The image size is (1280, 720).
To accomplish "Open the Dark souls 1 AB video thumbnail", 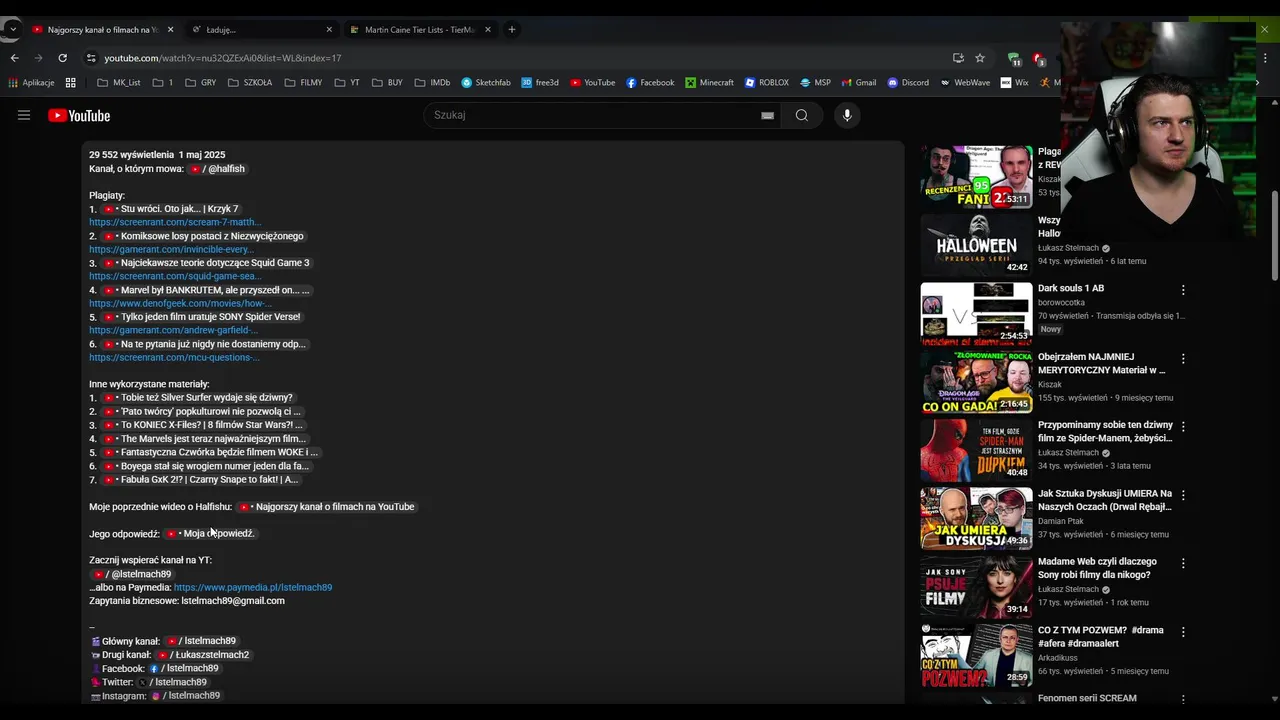I will (x=976, y=313).
